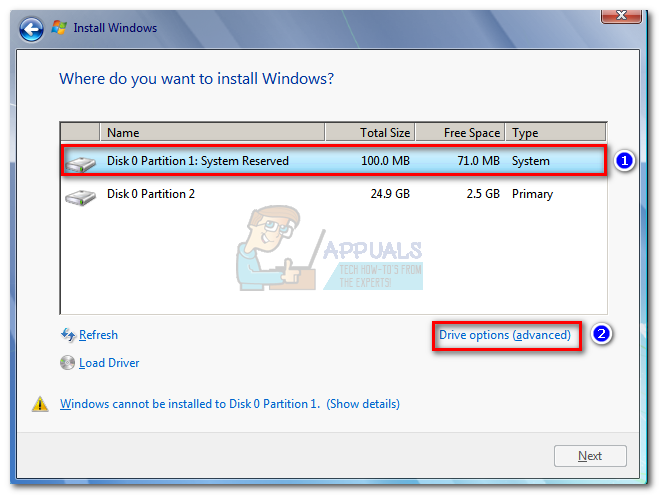Sort by the Total Size column header

pyautogui.click(x=370, y=132)
